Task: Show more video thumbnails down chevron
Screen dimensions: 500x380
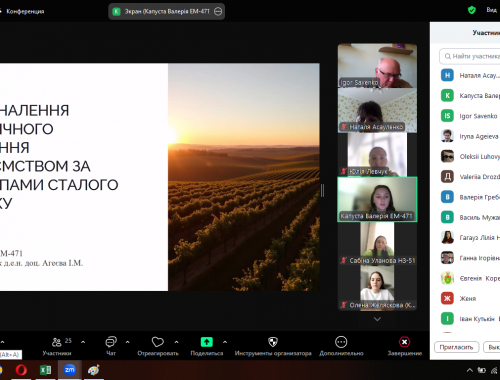Action: 377,319
